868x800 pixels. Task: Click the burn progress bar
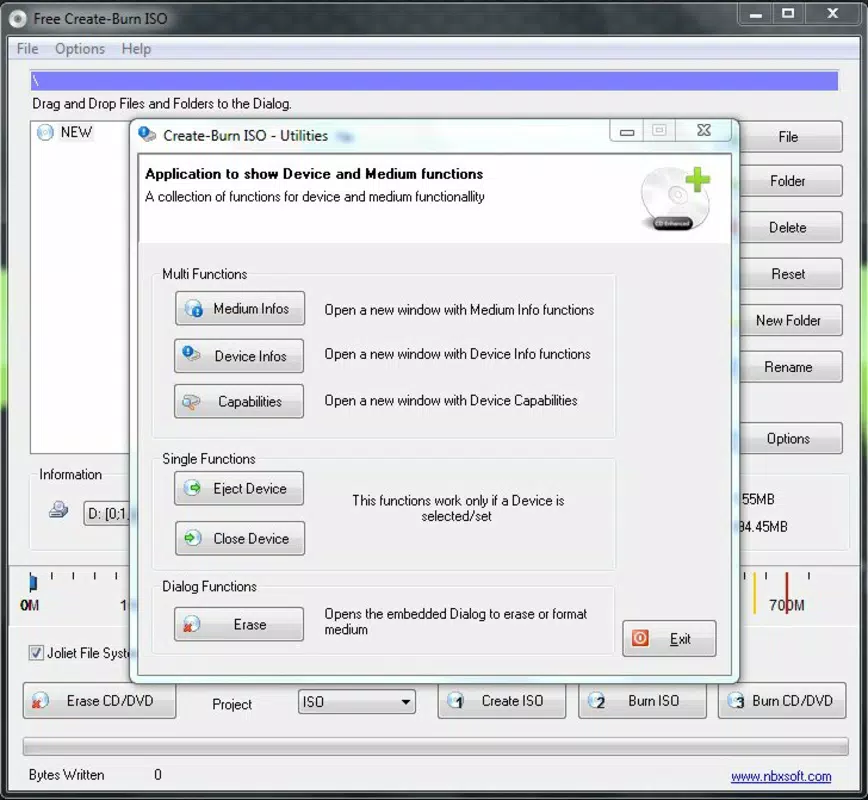(x=435, y=746)
